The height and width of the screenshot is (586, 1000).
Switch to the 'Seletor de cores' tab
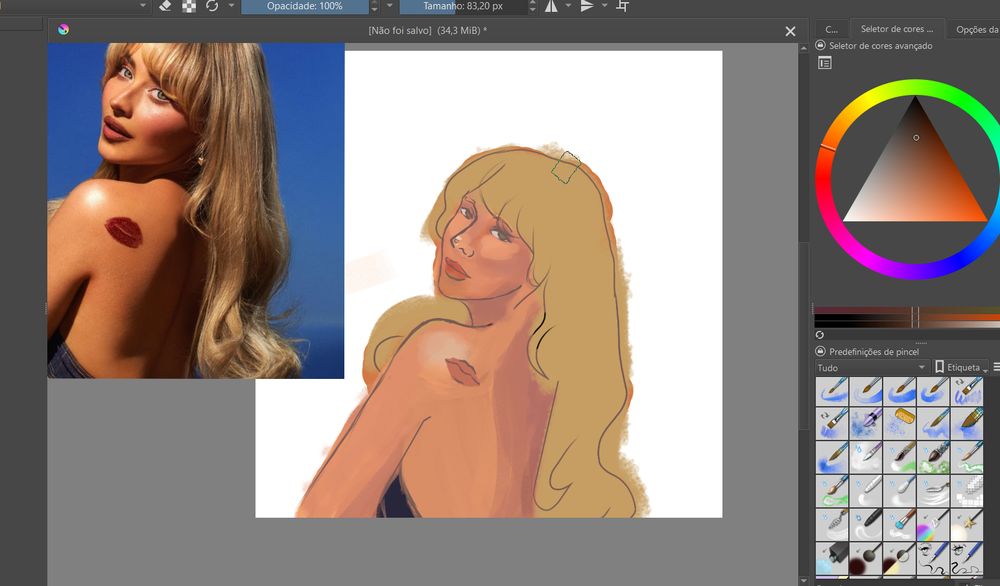click(897, 29)
